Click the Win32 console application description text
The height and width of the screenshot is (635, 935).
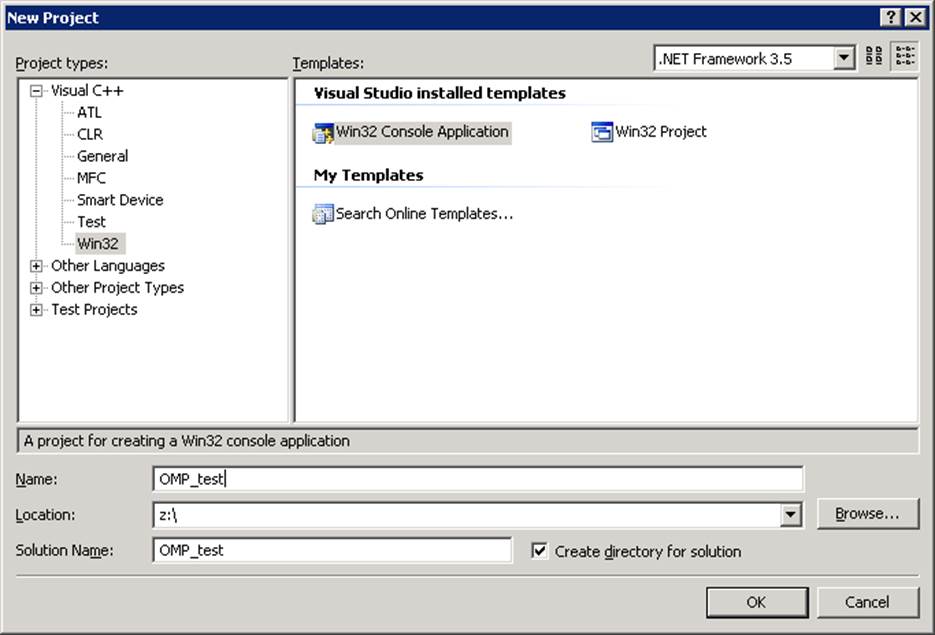click(x=187, y=441)
